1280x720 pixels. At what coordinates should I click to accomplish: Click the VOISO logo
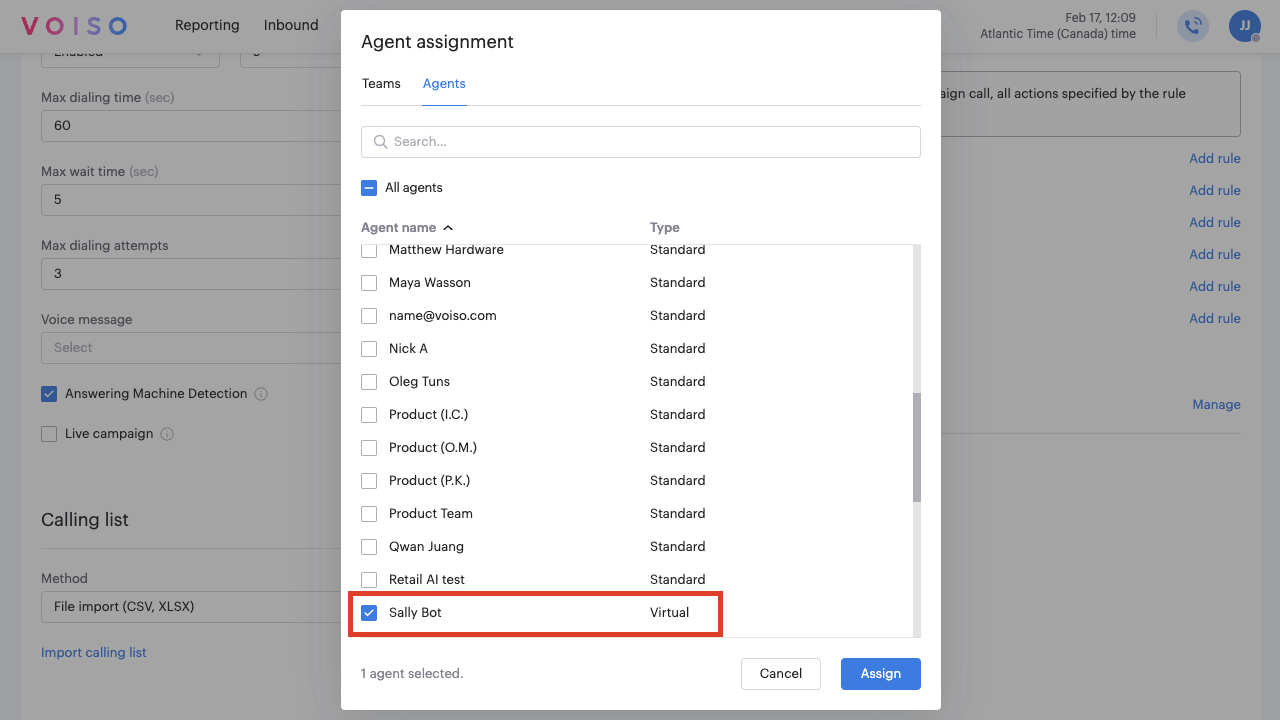click(x=73, y=25)
